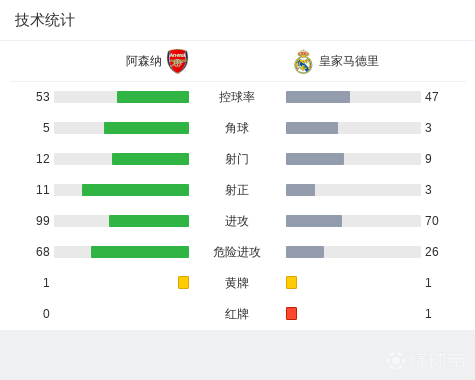475x380 pixels.
Task: Click the 红牌 stat label
Action: [x=237, y=314]
